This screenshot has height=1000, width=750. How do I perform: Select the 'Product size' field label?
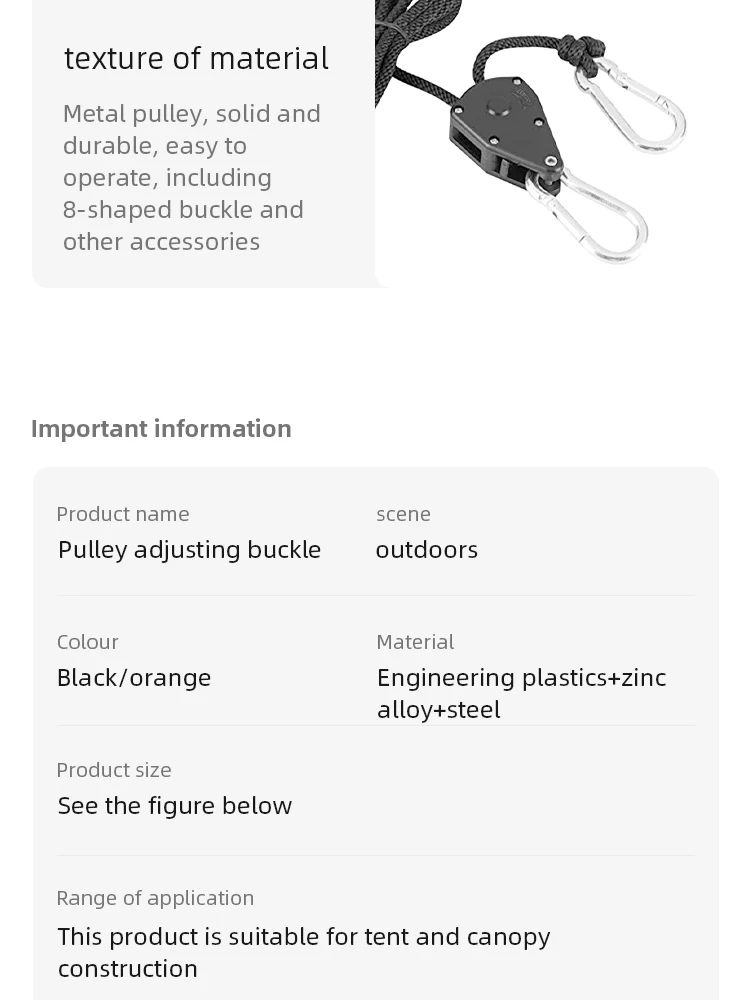click(x=114, y=770)
